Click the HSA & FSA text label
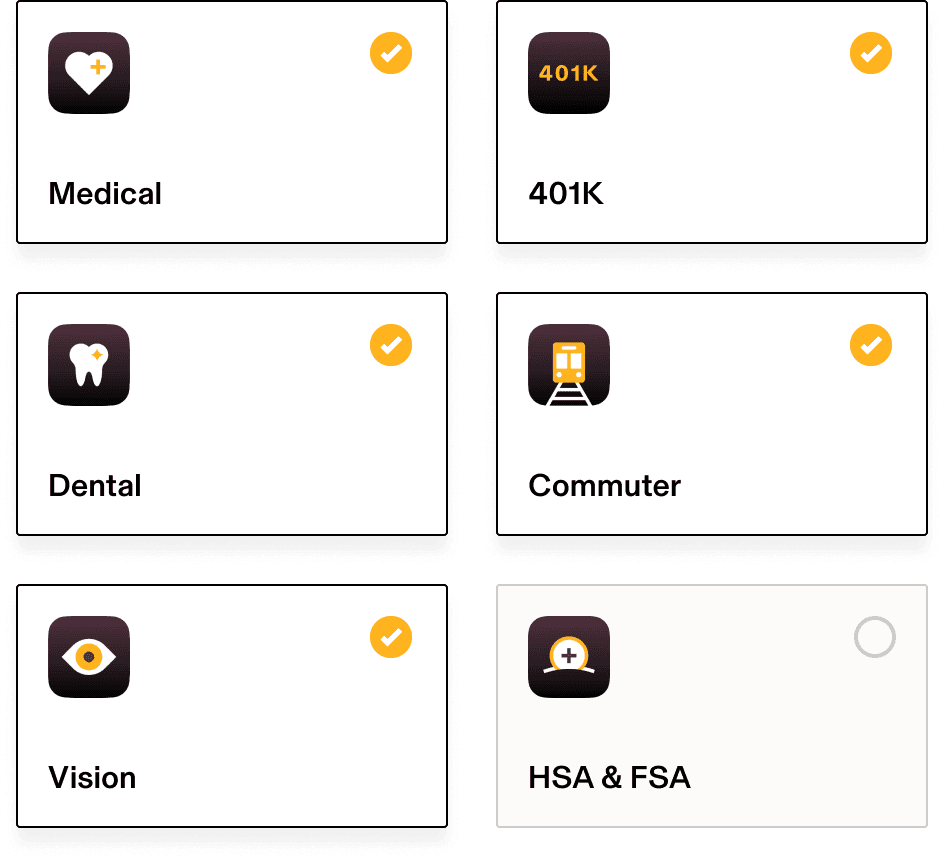This screenshot has width=944, height=860. pyautogui.click(x=609, y=777)
